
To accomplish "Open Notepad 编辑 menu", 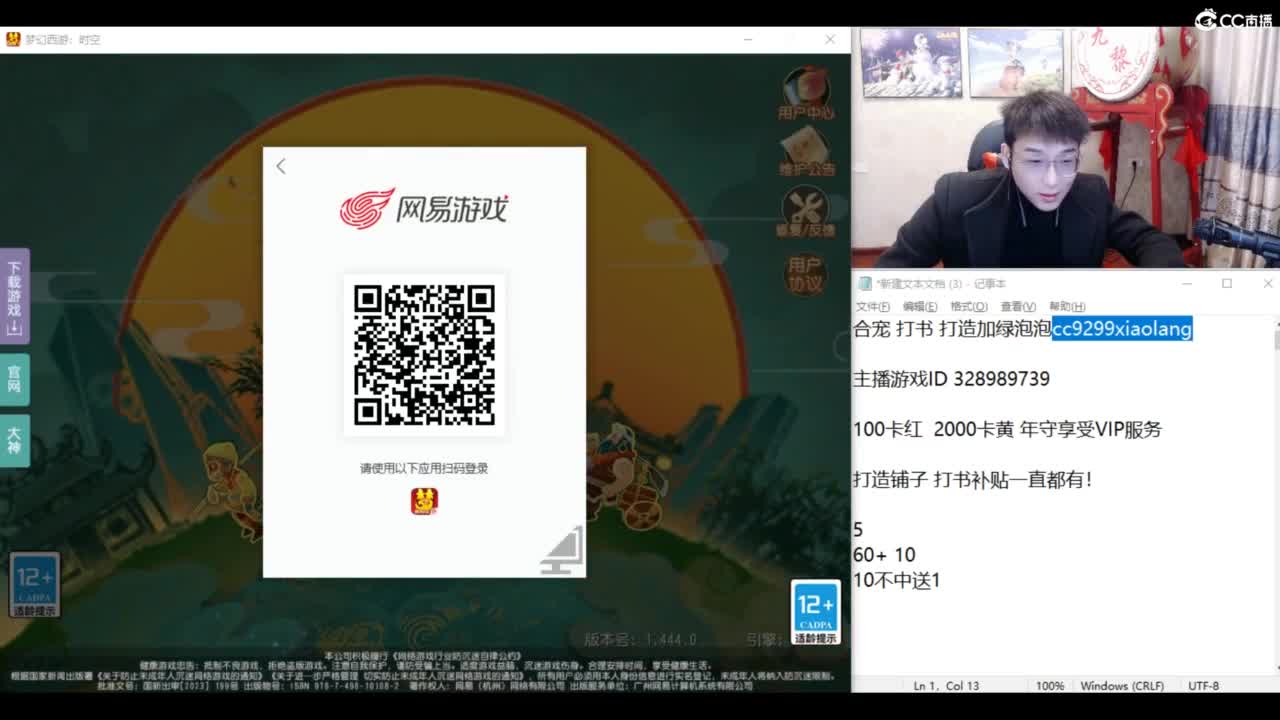I will click(x=919, y=306).
